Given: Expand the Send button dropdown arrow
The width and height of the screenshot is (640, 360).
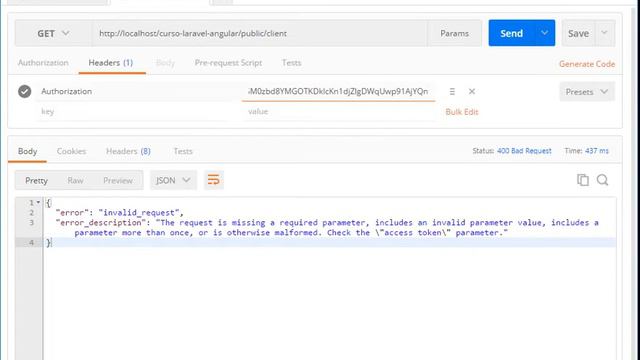Looking at the screenshot, I should click(544, 33).
